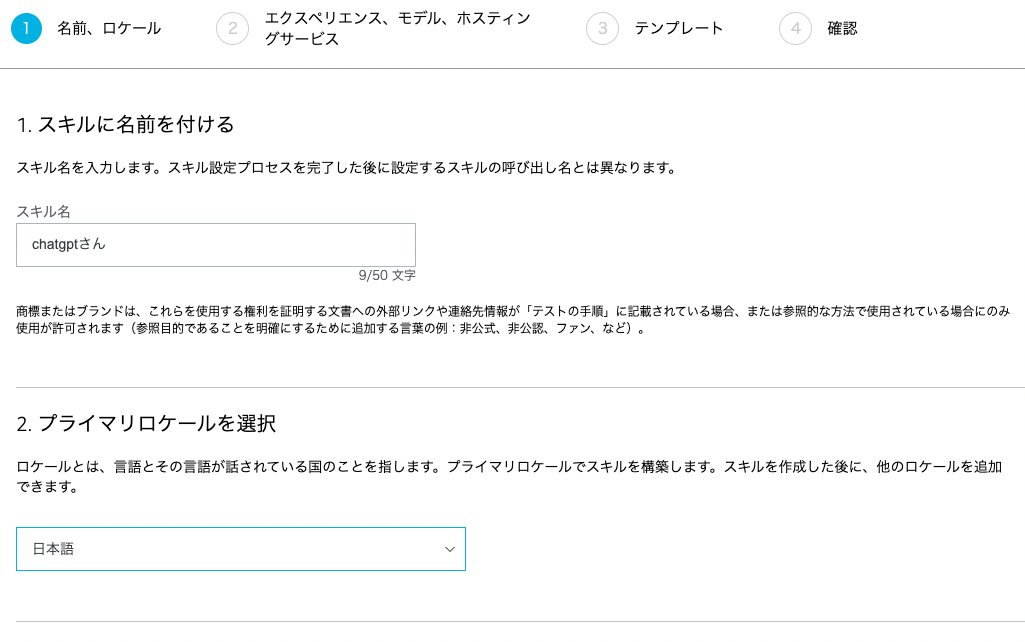Click the step 4 numbered circle
Screen dimensions: 1025x642
(794, 28)
